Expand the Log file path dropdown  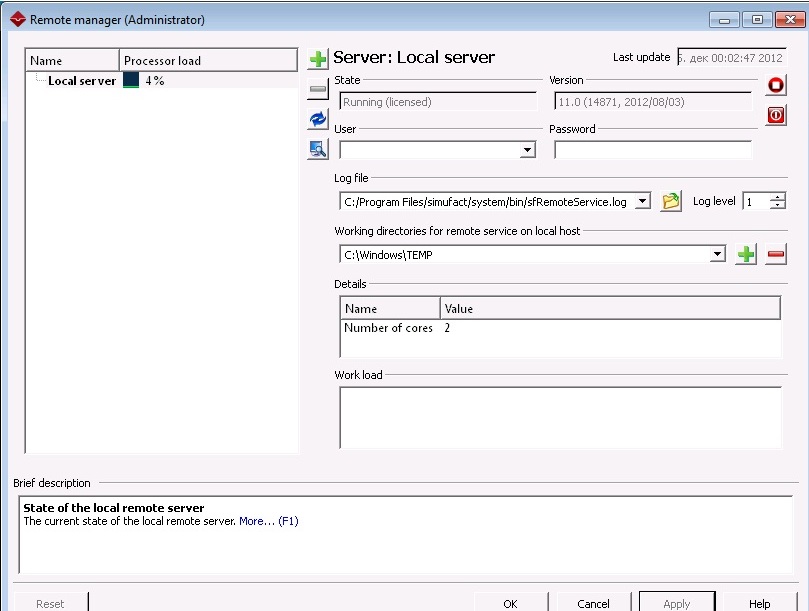point(642,201)
